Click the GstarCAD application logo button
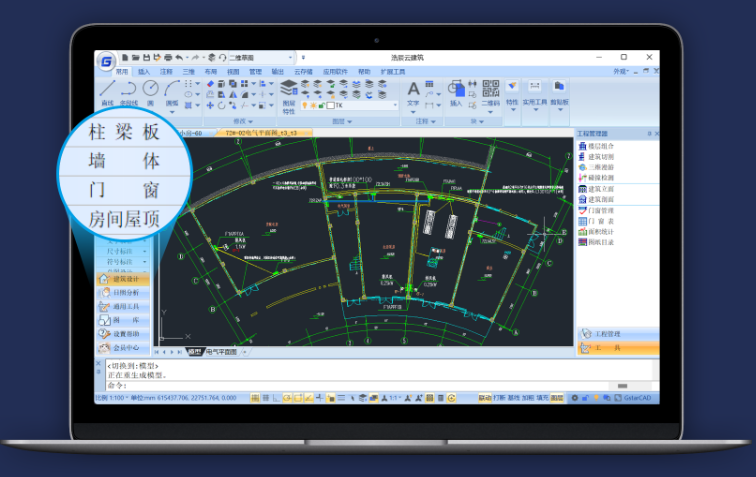 [105, 61]
